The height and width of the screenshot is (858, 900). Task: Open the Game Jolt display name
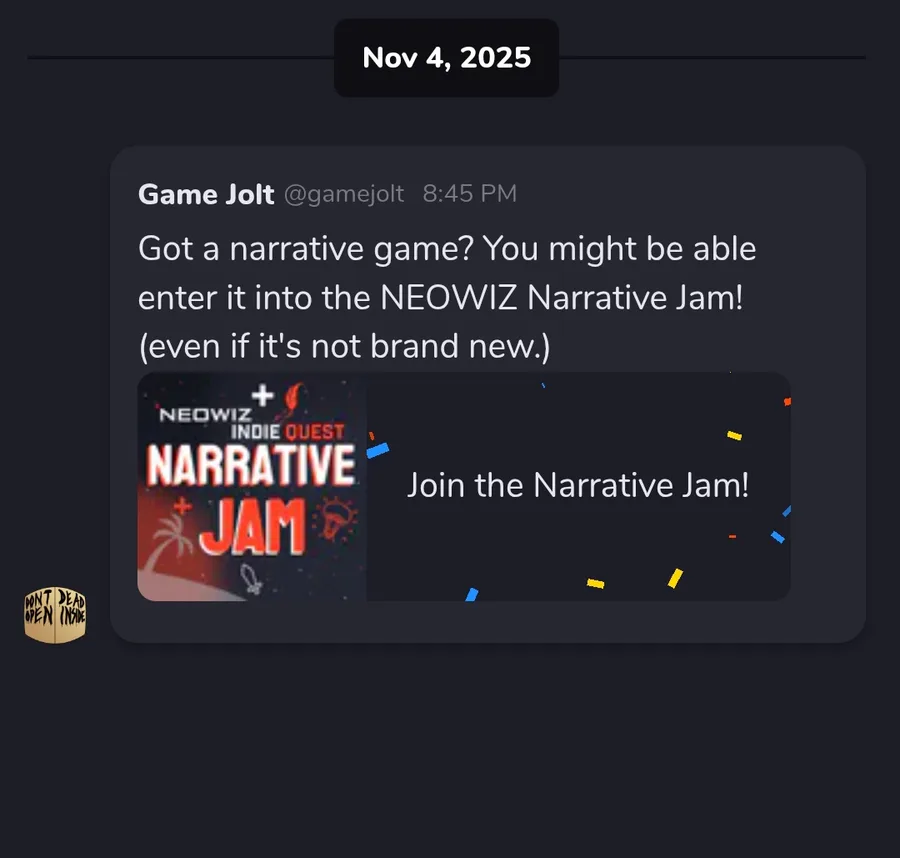click(206, 194)
